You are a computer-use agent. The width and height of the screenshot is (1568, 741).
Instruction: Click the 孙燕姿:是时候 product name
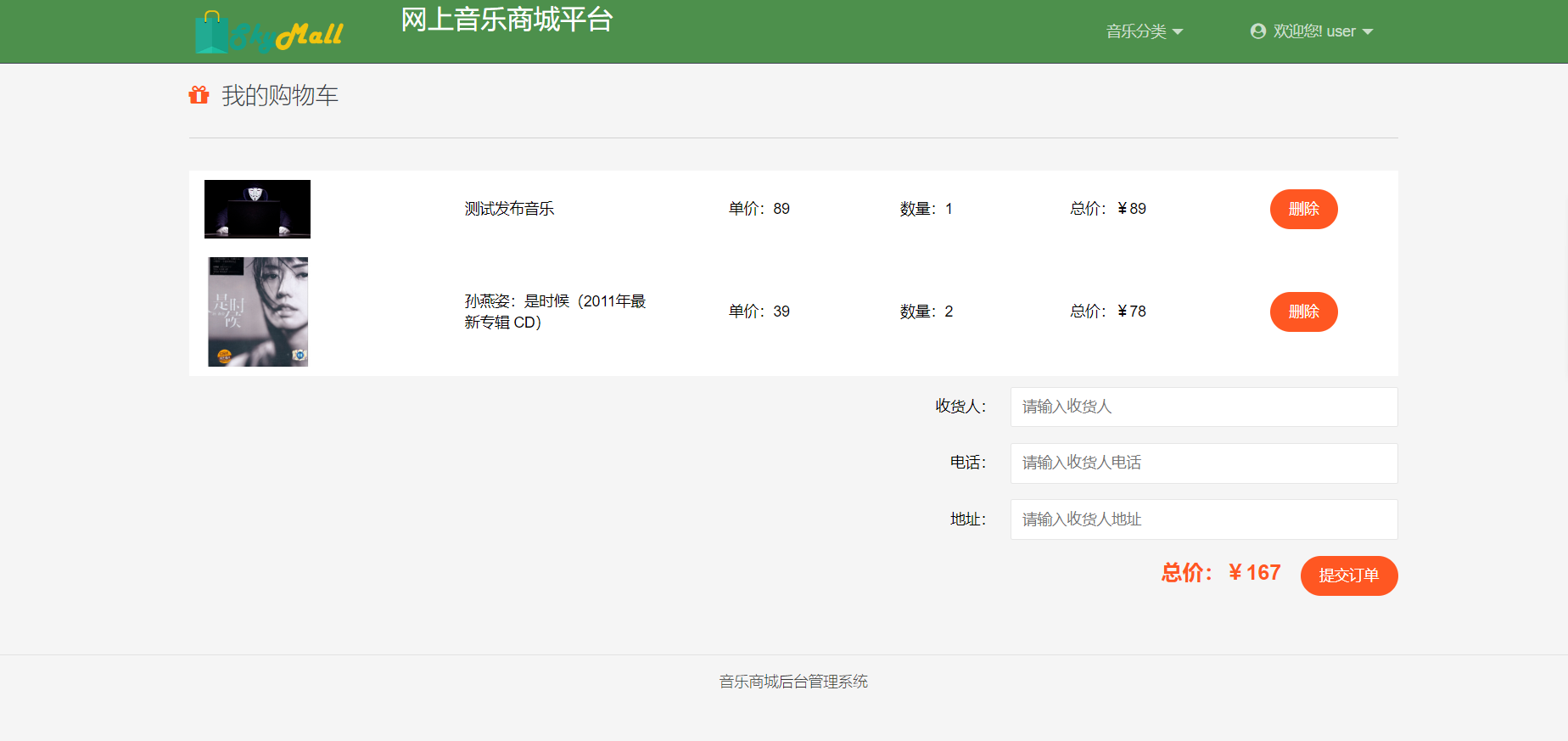555,312
